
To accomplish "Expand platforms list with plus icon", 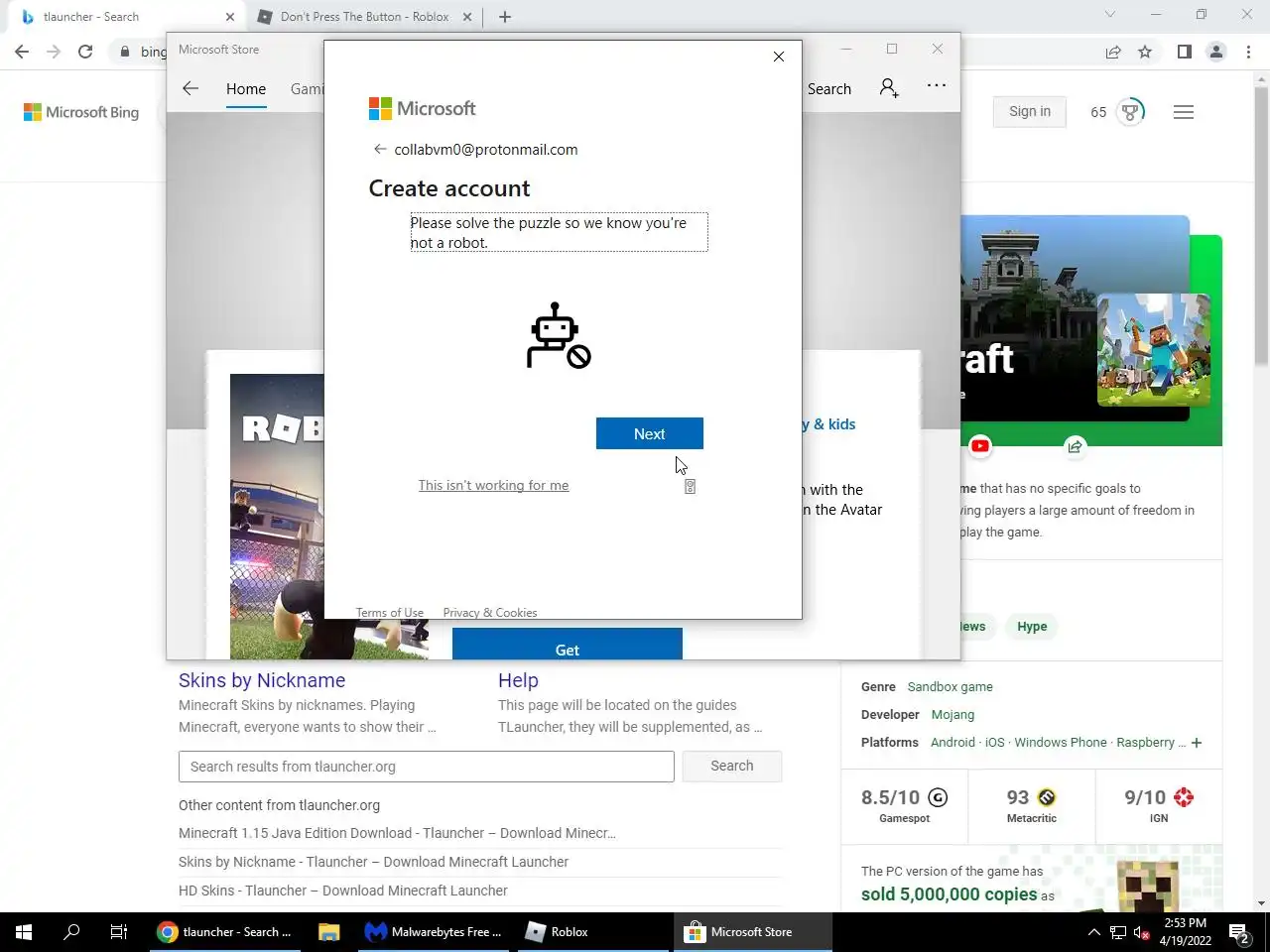I will (x=1197, y=743).
